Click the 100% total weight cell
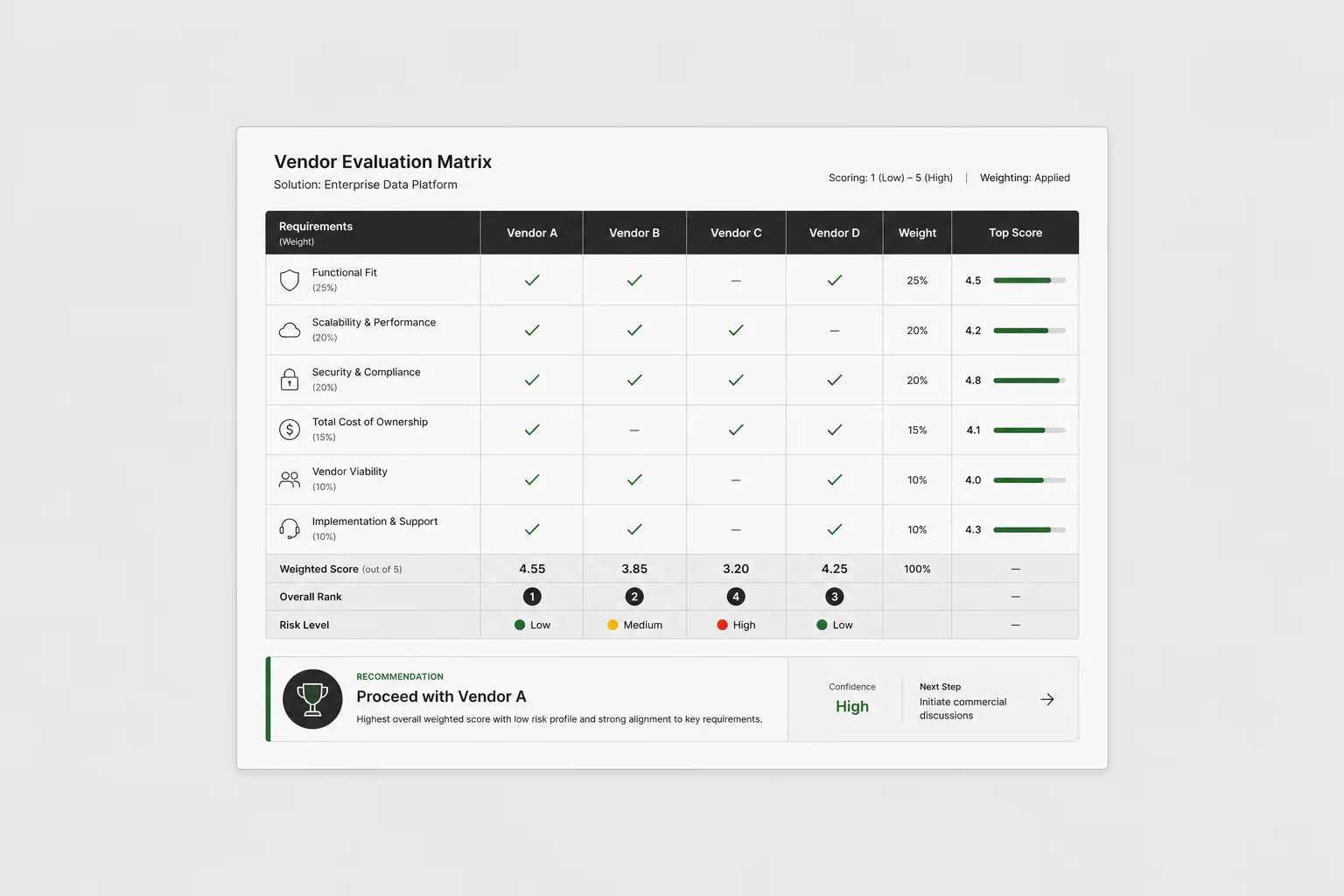Viewport: 1344px width, 896px height. (917, 569)
